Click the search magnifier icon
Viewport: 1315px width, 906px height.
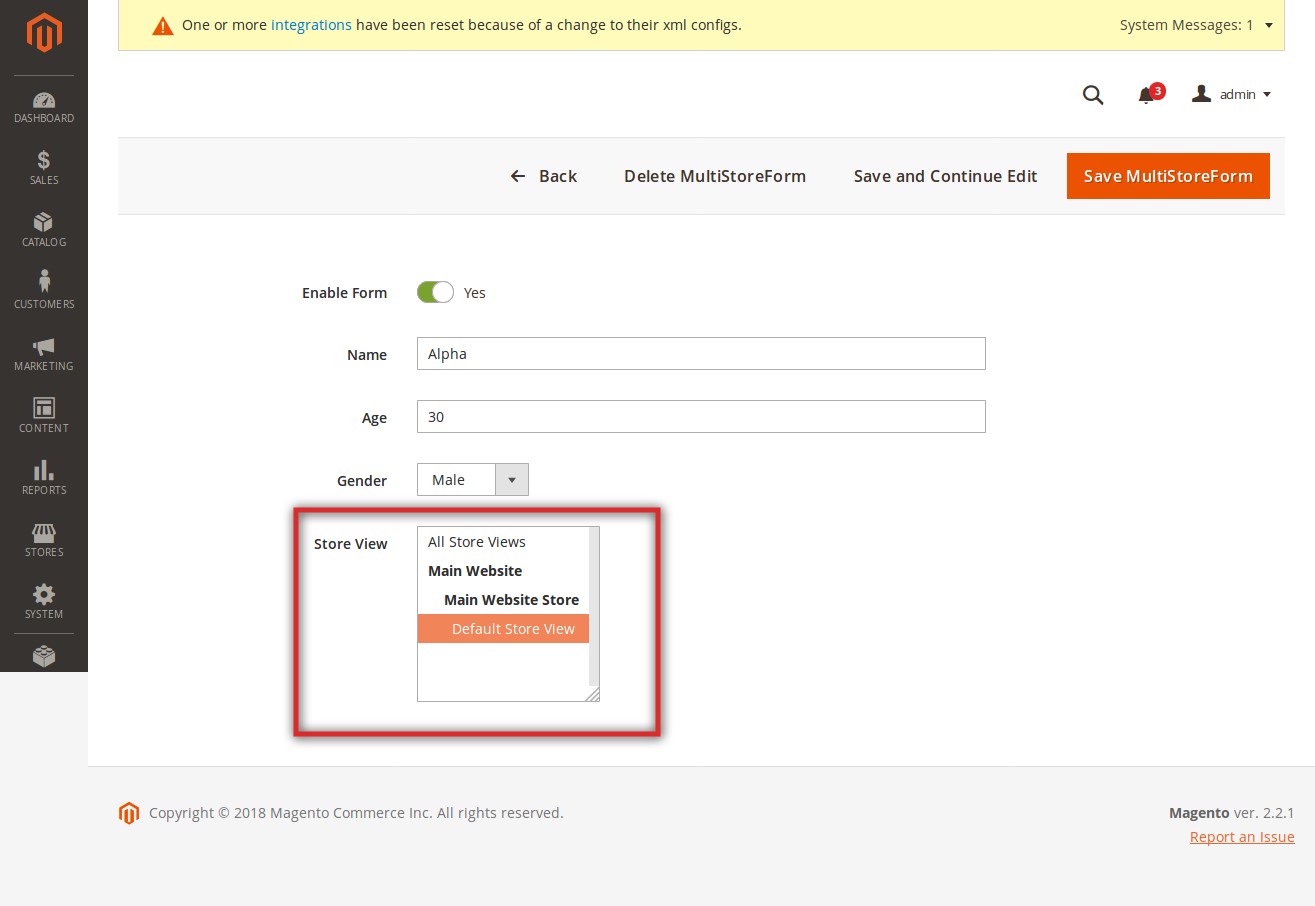coord(1093,95)
